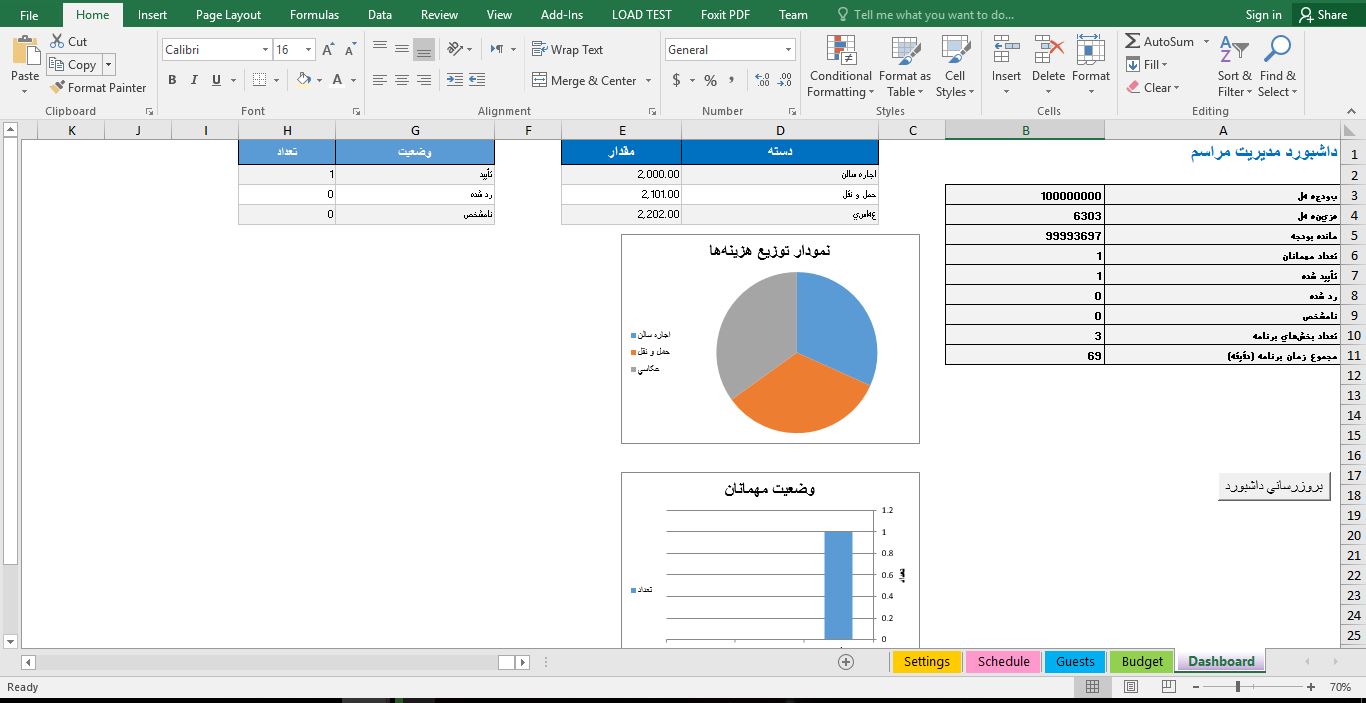Open Merge & Center dropdown arrow
Image resolution: width=1366 pixels, height=703 pixels.
point(648,80)
